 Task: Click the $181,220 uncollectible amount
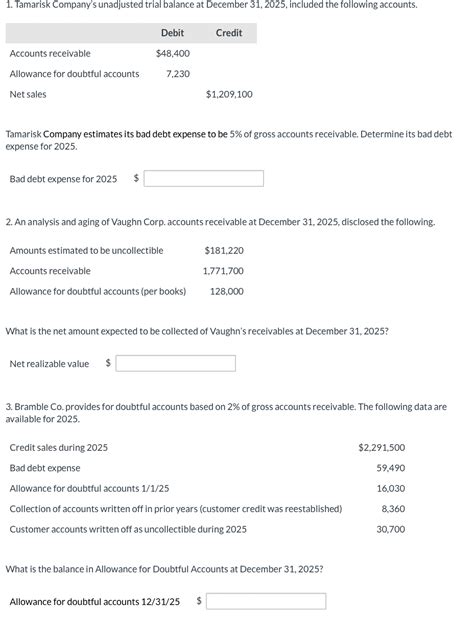(x=224, y=251)
